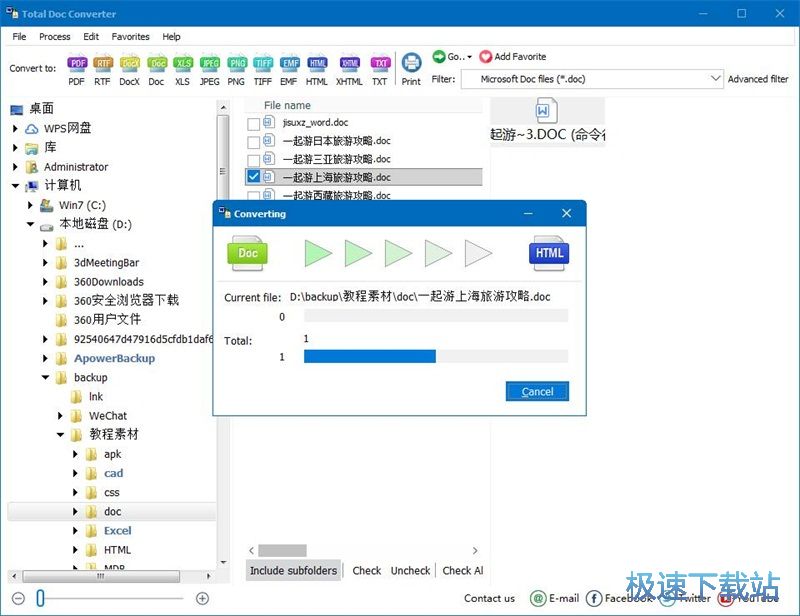Click the Uncheck button
The image size is (800, 616).
click(411, 571)
